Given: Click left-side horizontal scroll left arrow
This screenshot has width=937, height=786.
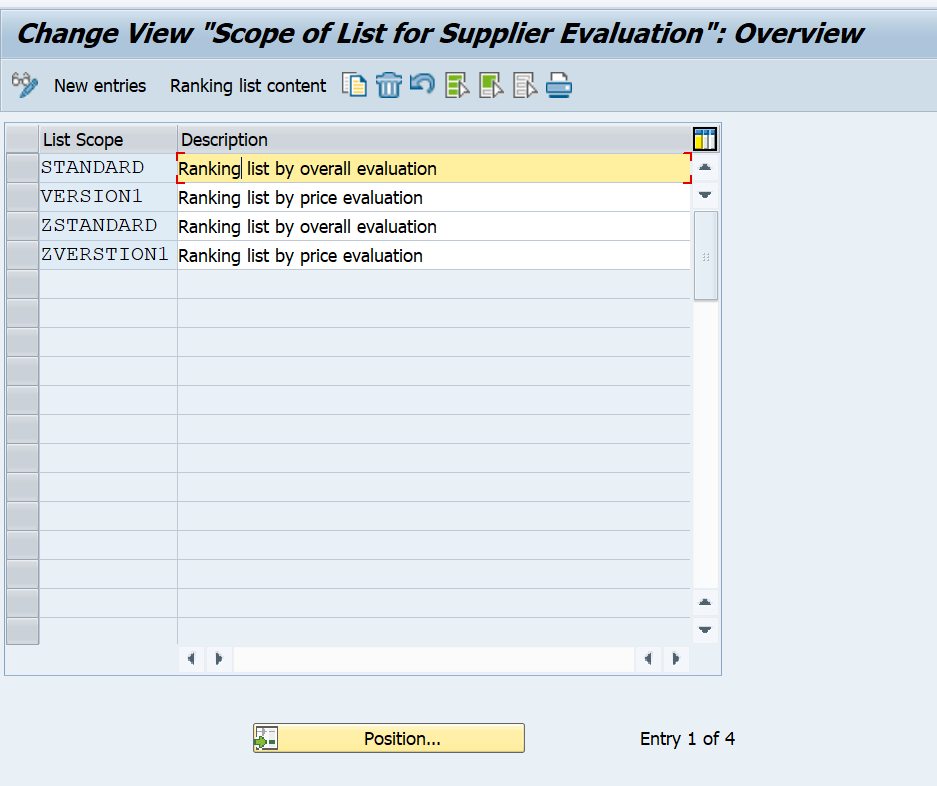Looking at the screenshot, I should 191,659.
